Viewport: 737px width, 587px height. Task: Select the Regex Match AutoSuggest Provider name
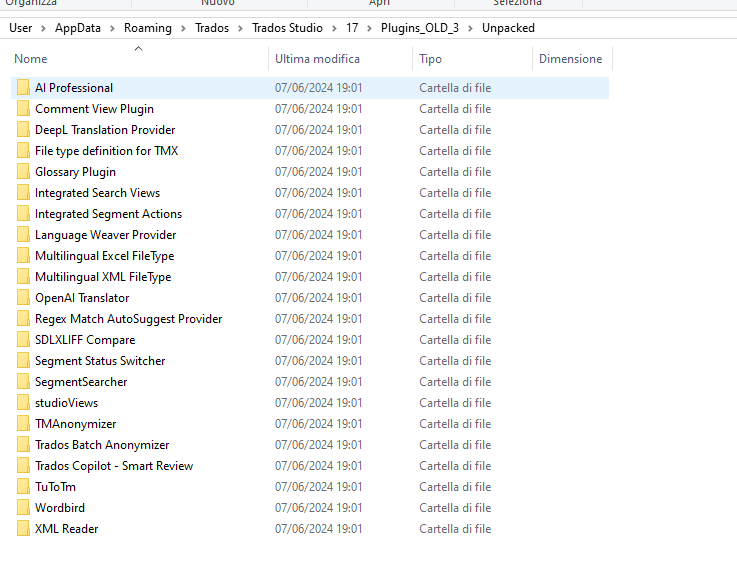(128, 319)
